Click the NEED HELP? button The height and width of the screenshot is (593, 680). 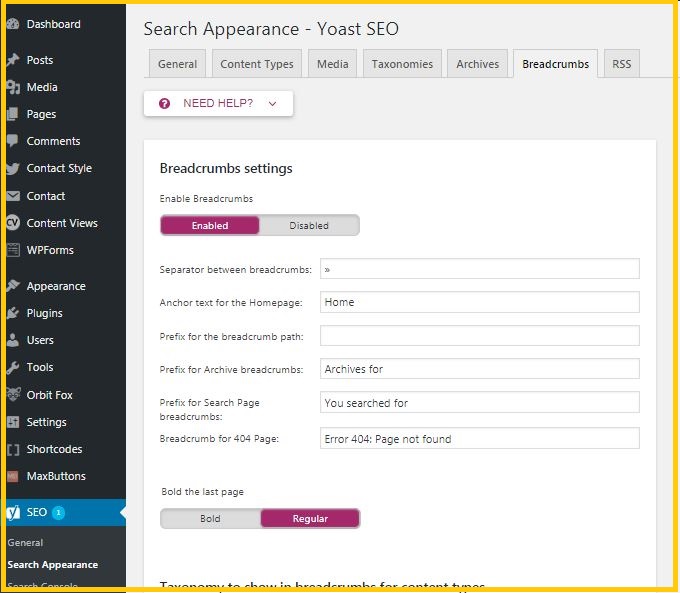tap(218, 103)
